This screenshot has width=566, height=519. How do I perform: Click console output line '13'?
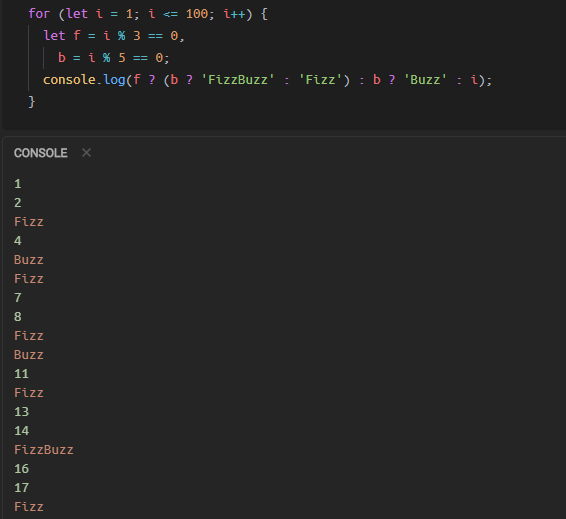coord(21,412)
